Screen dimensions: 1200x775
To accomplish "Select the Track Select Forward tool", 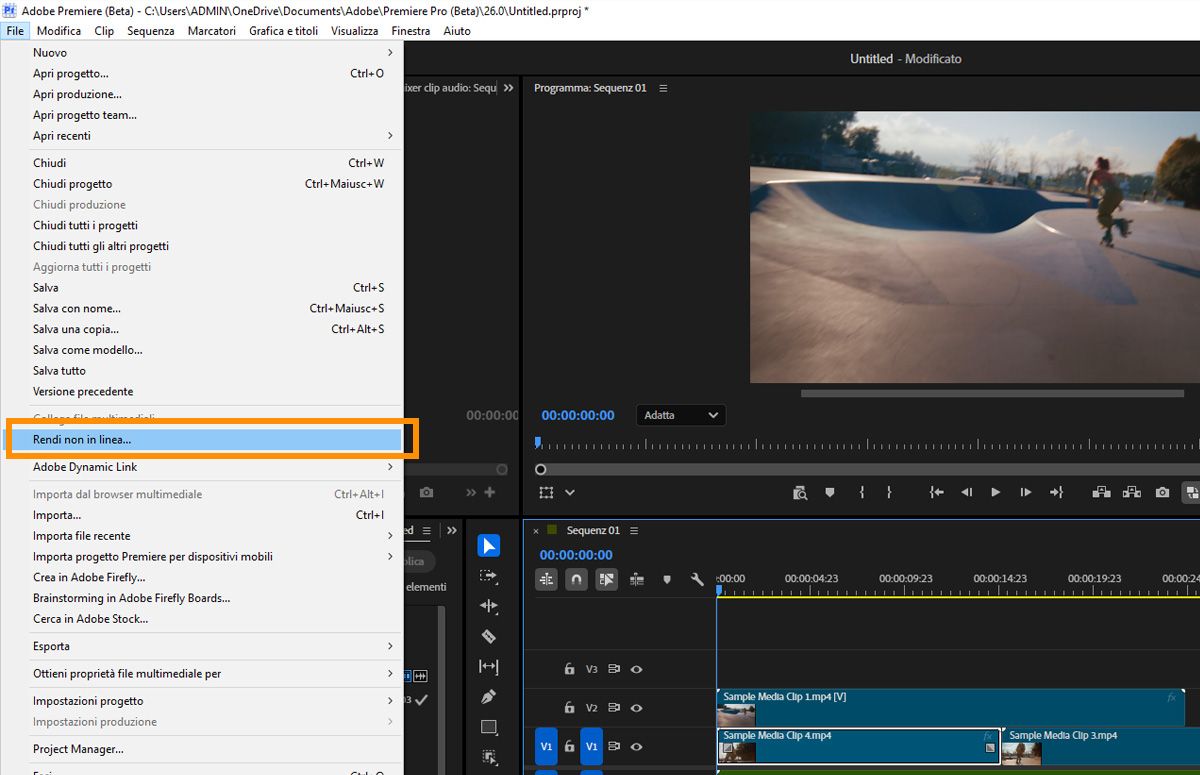I will [489, 576].
